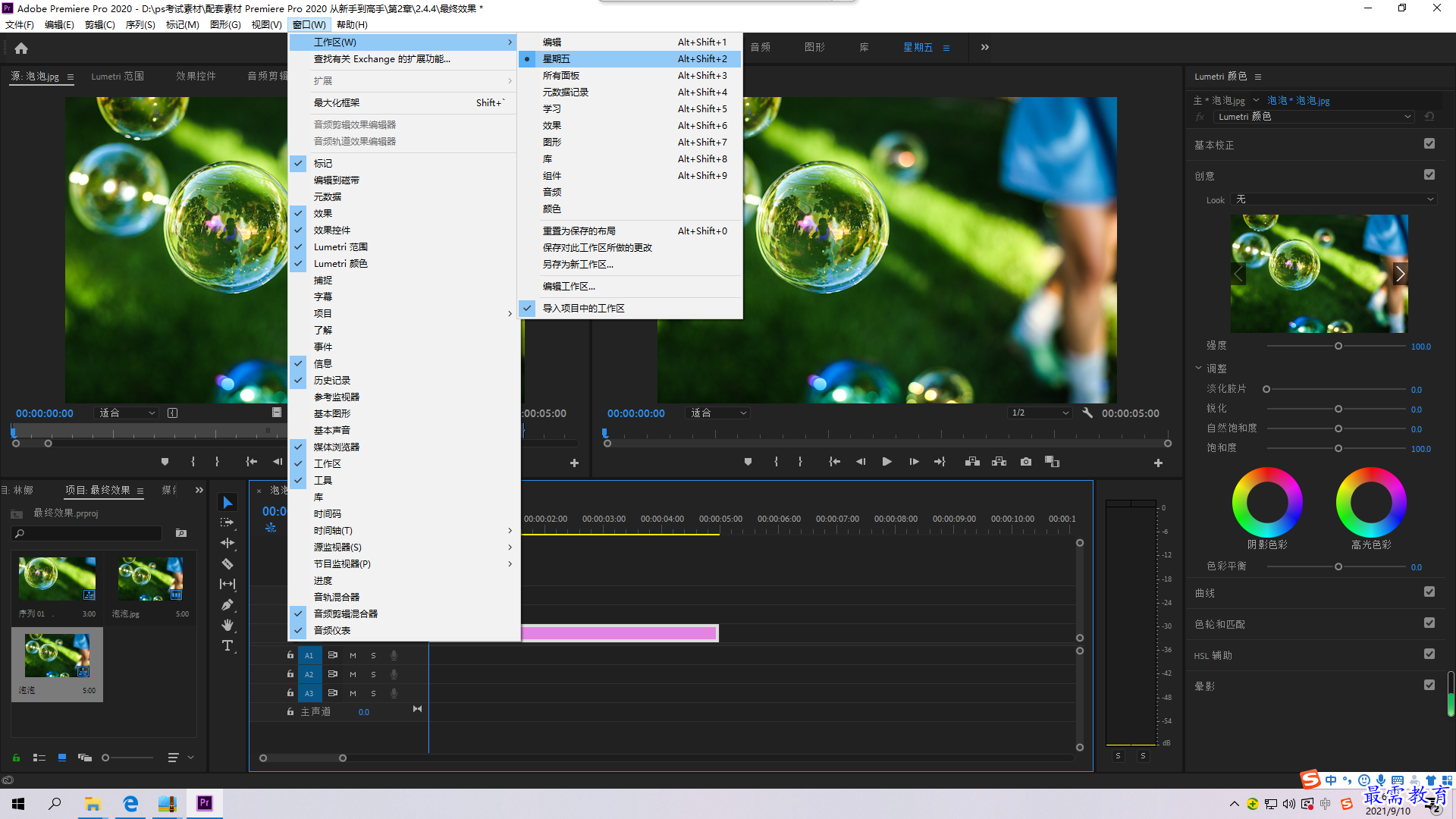Select the Type tool
The height and width of the screenshot is (819, 1456).
[227, 645]
